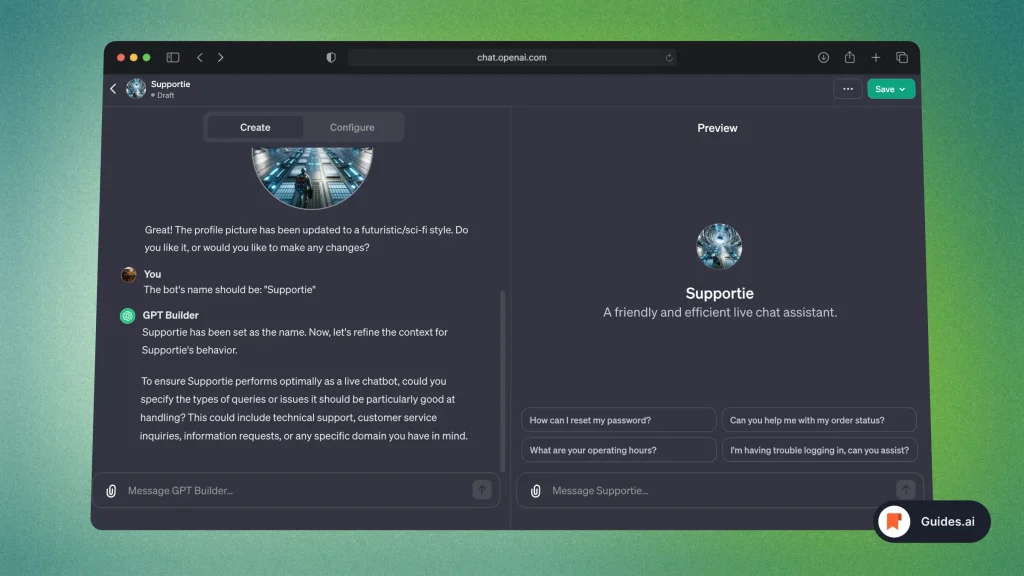1024x576 pixels.
Task: Focus the Message GPT Builder input field
Action: [x=297, y=490]
